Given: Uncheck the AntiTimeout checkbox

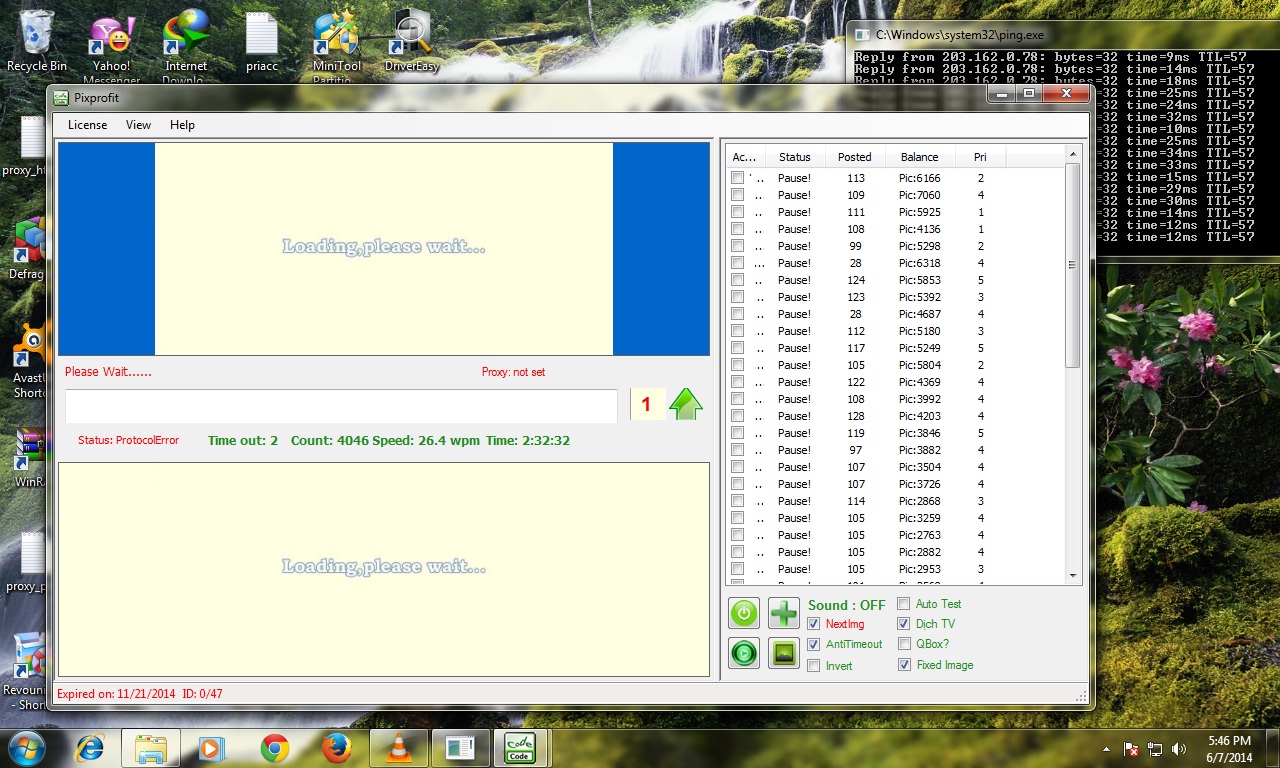Looking at the screenshot, I should pyautogui.click(x=814, y=645).
